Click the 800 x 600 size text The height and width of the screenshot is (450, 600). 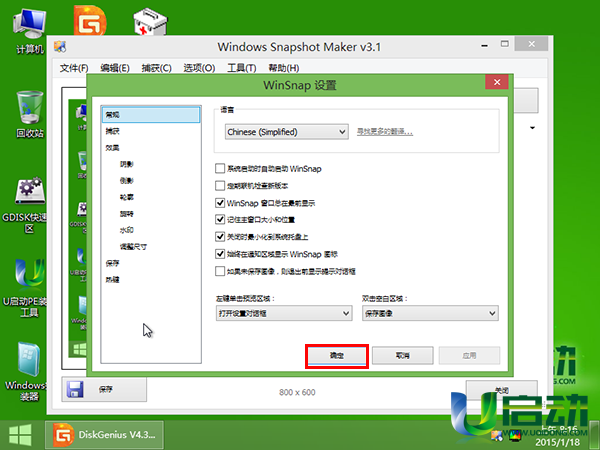coord(297,392)
